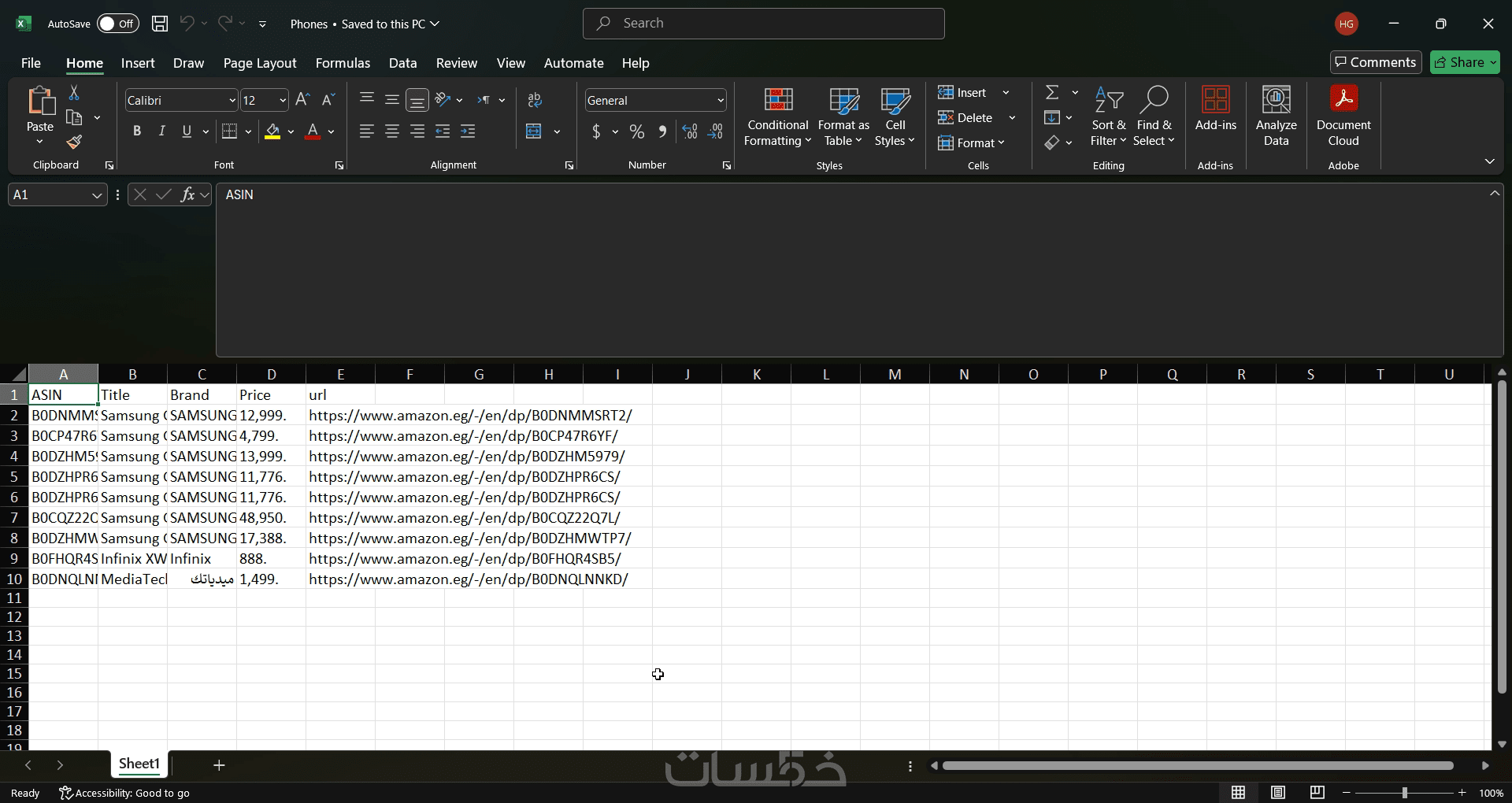Click the horizontal scrollbar at bottom
Screen dimensions: 1512x803
coord(1198,765)
